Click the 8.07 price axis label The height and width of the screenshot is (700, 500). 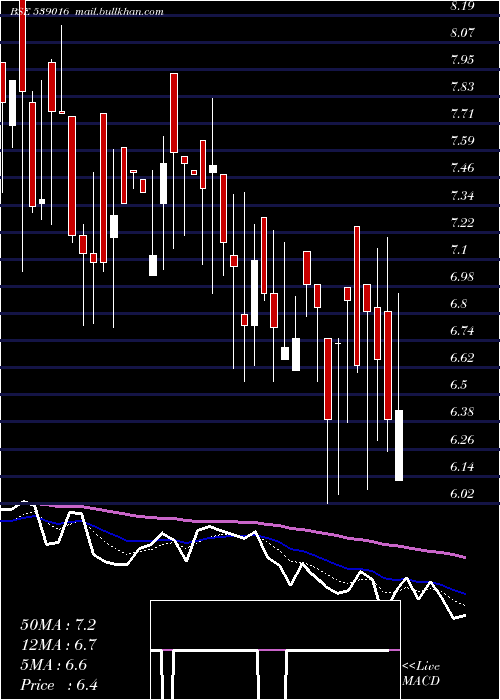463,33
